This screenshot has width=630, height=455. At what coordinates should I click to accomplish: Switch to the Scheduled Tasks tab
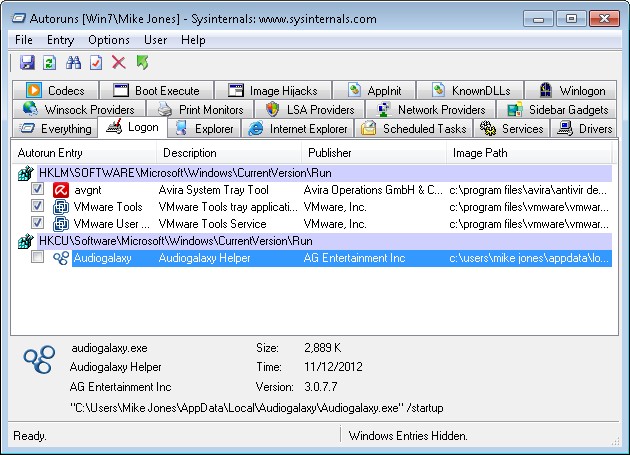point(413,128)
